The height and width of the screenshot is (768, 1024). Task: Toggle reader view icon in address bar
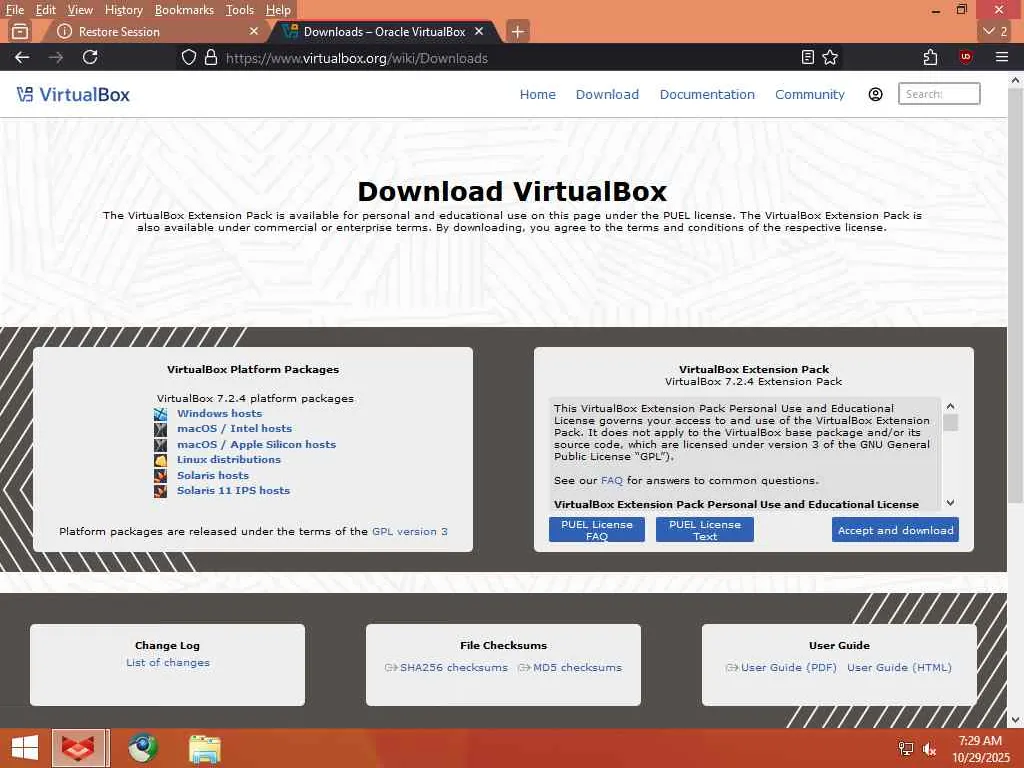808,57
